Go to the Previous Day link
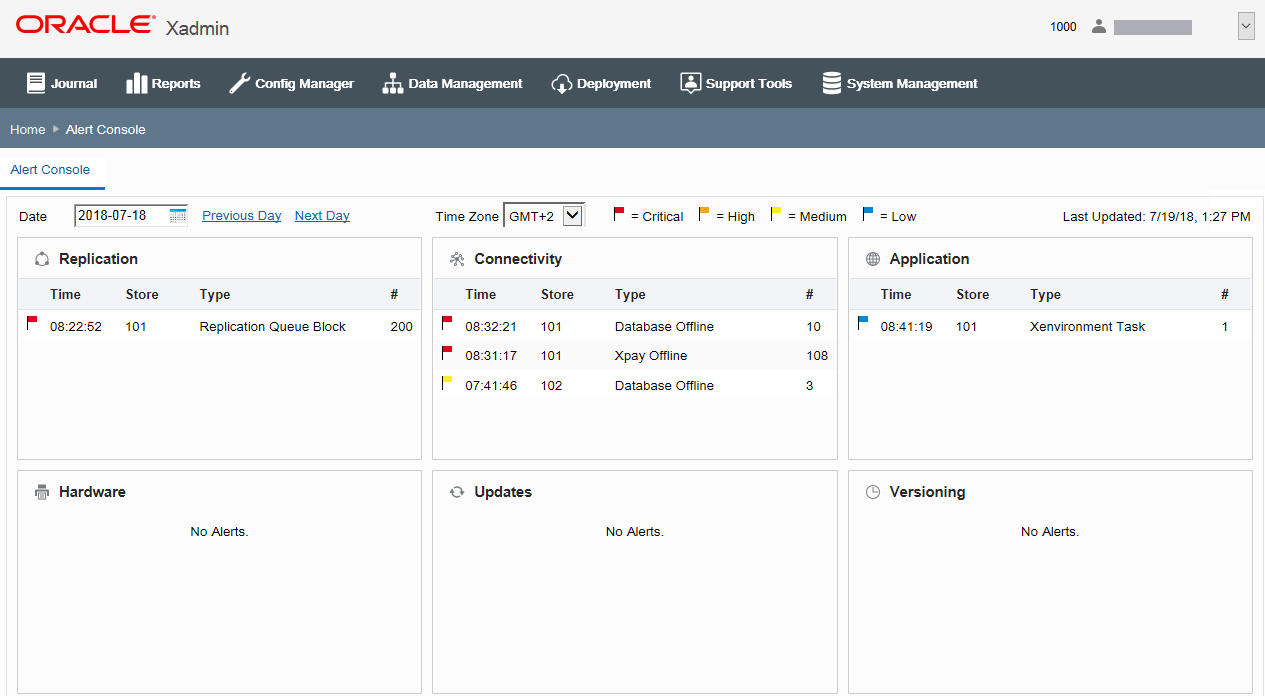This screenshot has width=1265, height=696. click(241, 216)
